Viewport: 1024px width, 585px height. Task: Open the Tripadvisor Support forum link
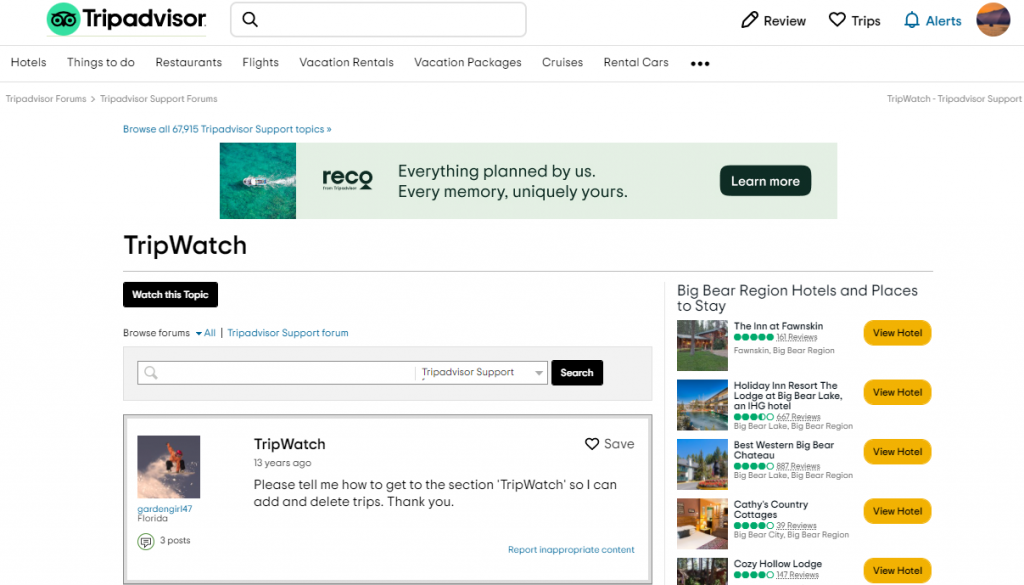tap(288, 333)
